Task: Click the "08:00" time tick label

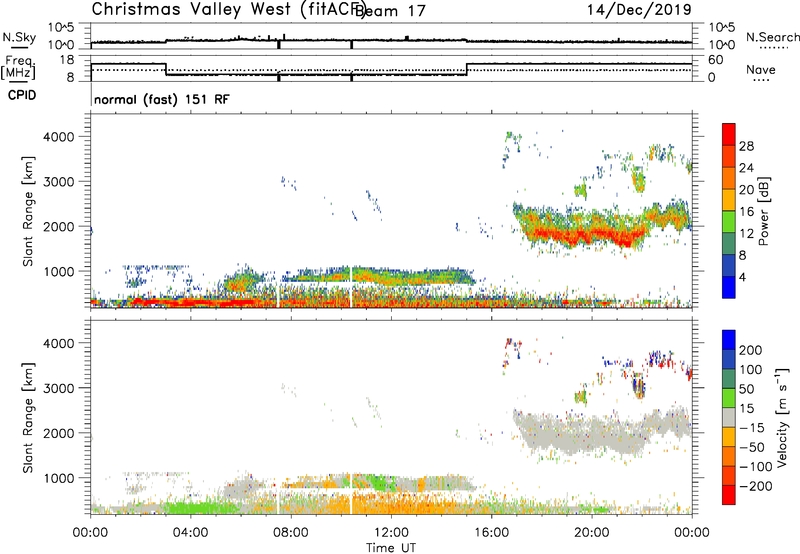Action: [x=291, y=533]
